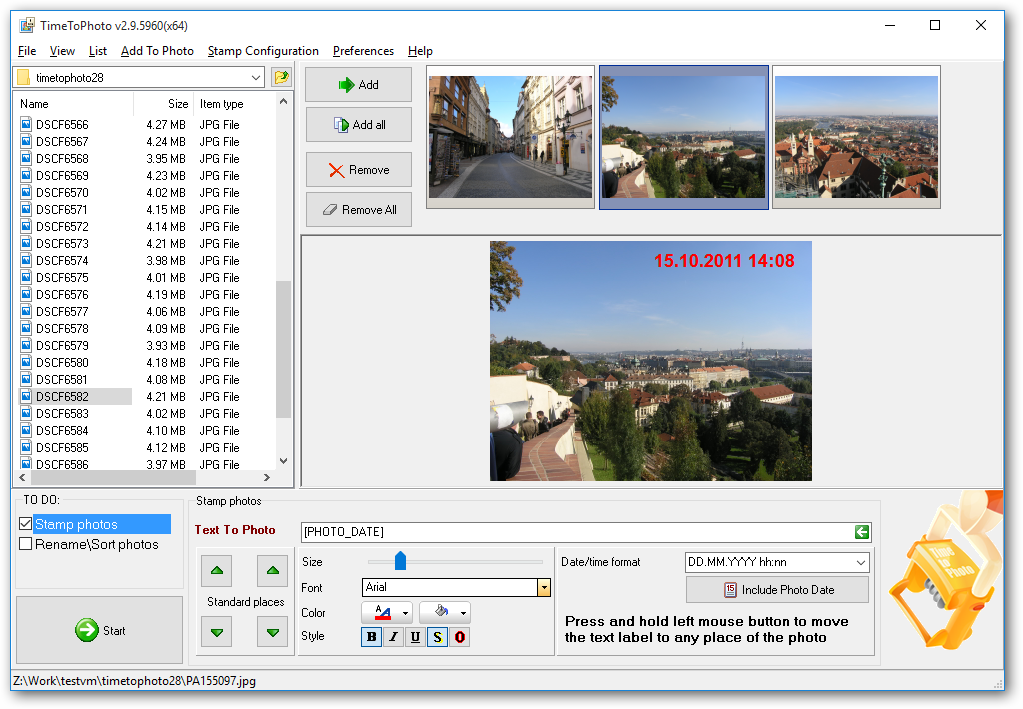Toggle text shadow style button
This screenshot has height=709, width=1023.
tap(438, 637)
